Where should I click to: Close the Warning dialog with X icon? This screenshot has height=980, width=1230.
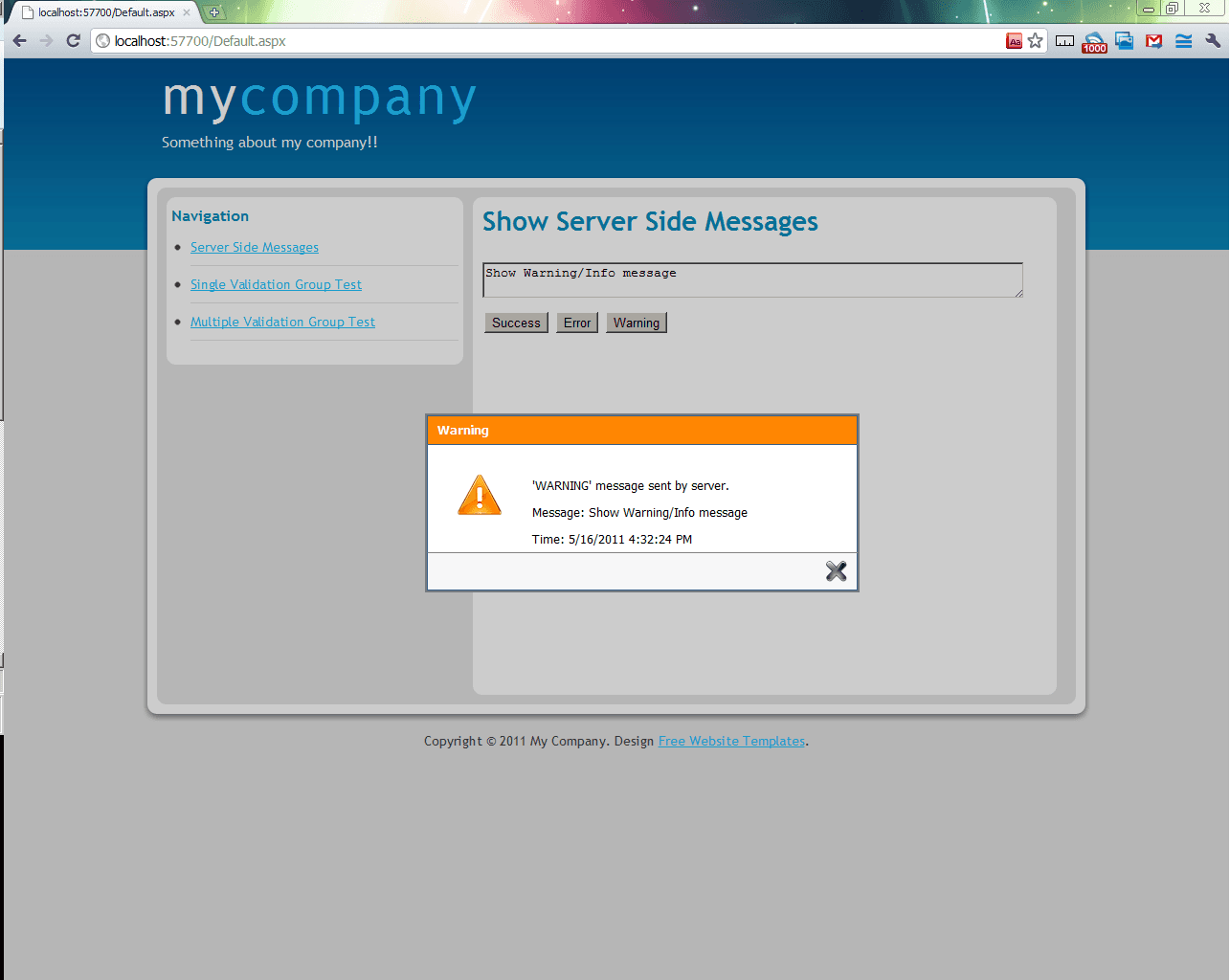point(836,571)
